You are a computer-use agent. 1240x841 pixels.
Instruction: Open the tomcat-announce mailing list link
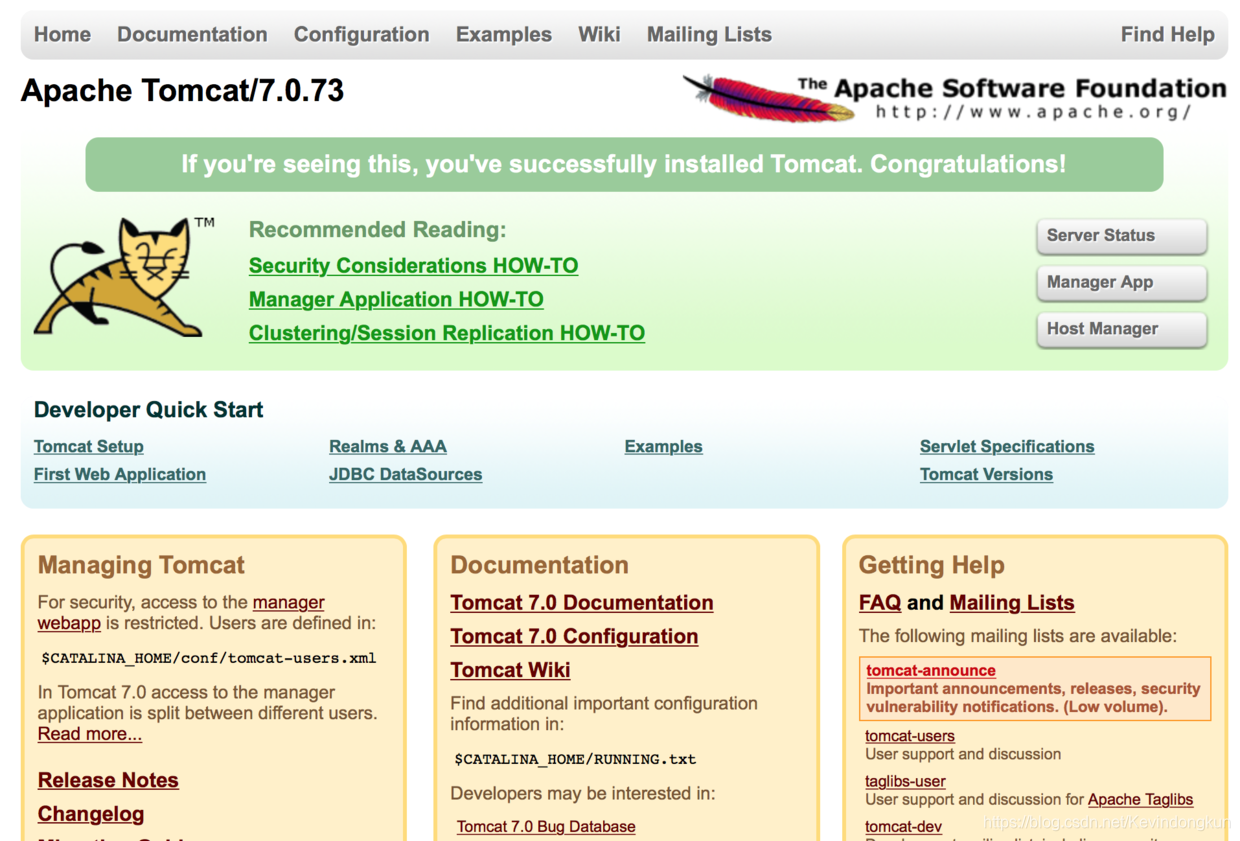click(931, 671)
